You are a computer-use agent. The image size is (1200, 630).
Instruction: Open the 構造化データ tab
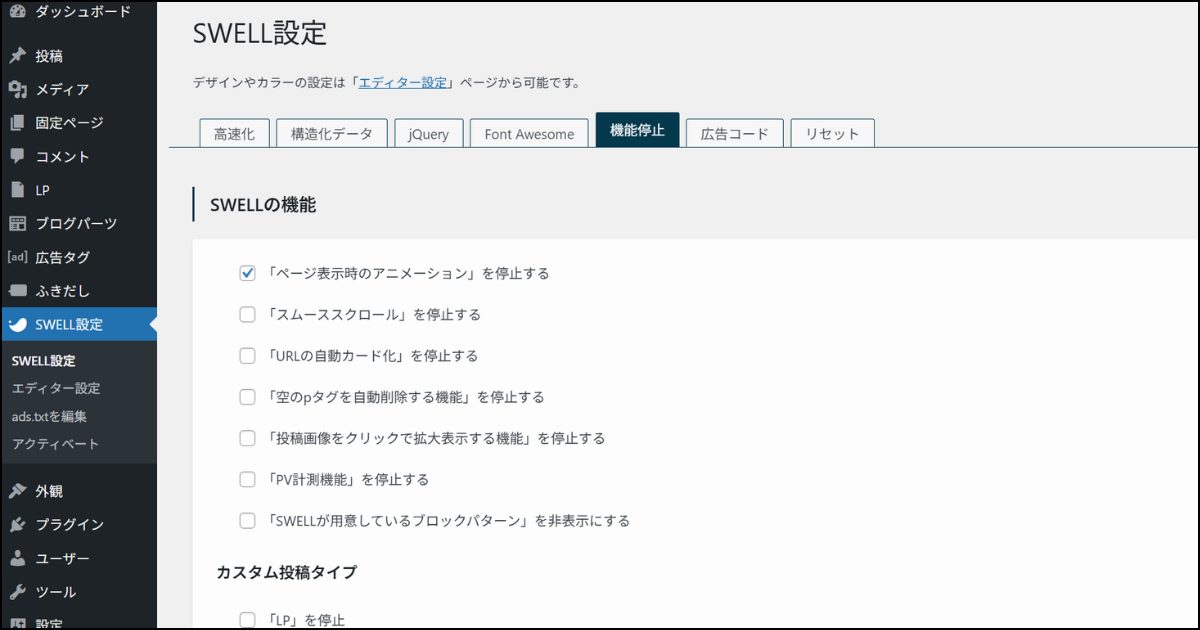pos(332,133)
